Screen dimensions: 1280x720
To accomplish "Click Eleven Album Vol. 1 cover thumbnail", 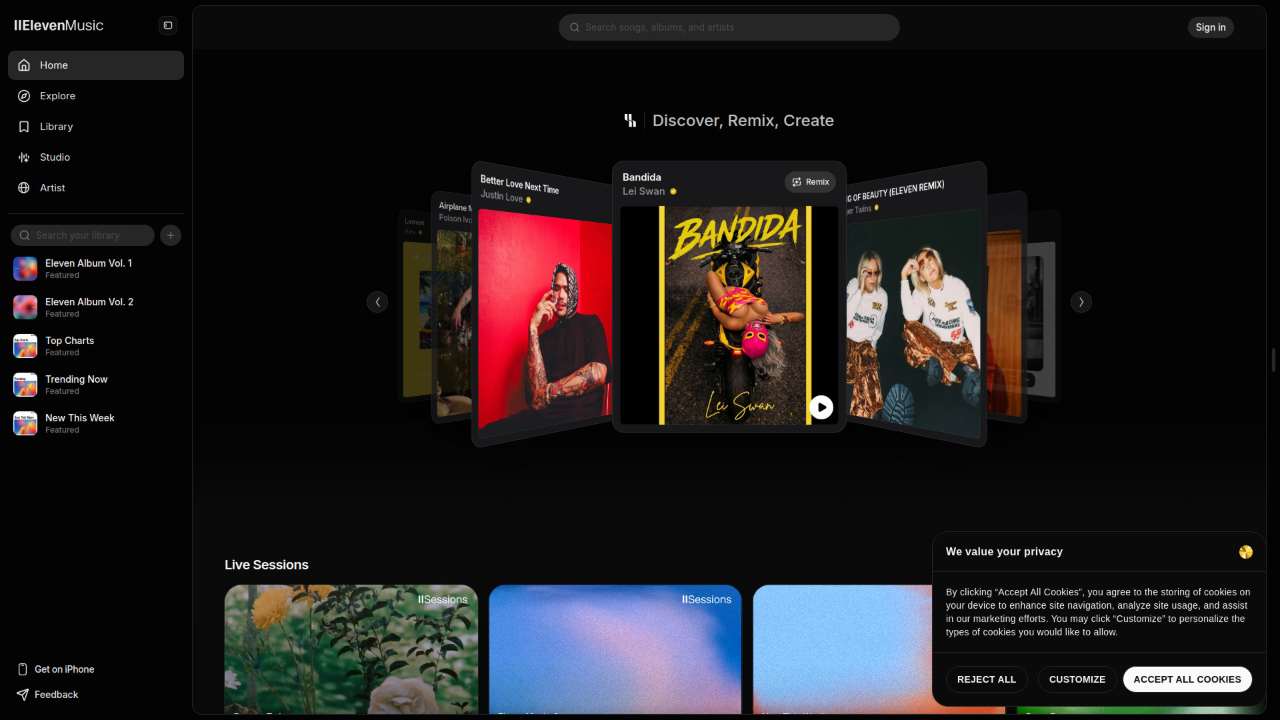I will pyautogui.click(x=25, y=269).
